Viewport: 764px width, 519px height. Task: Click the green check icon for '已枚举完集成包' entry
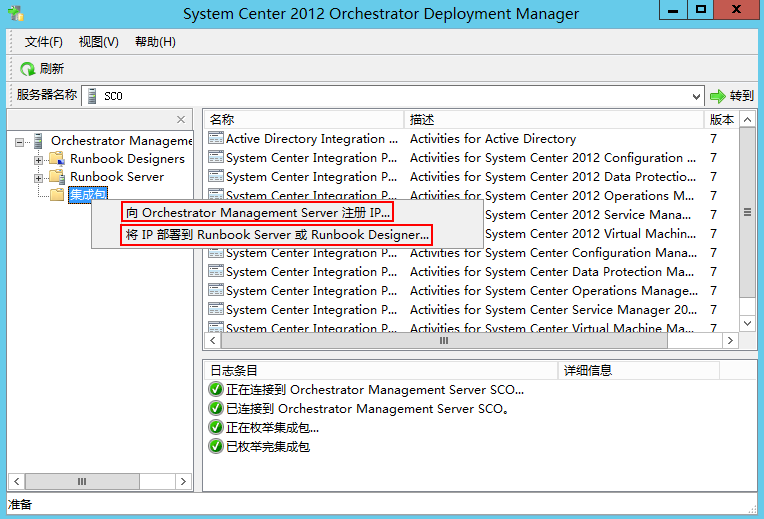216,446
